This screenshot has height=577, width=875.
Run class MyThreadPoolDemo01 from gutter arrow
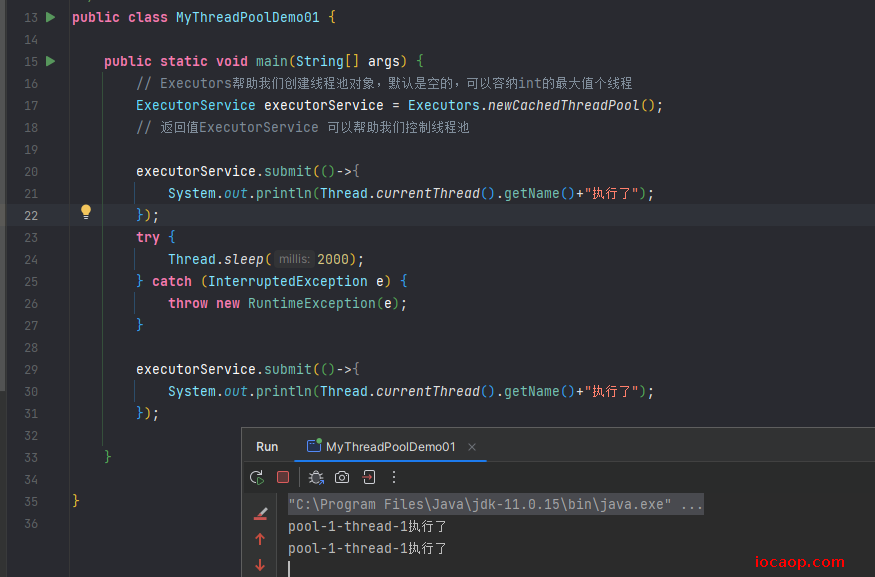click(51, 17)
